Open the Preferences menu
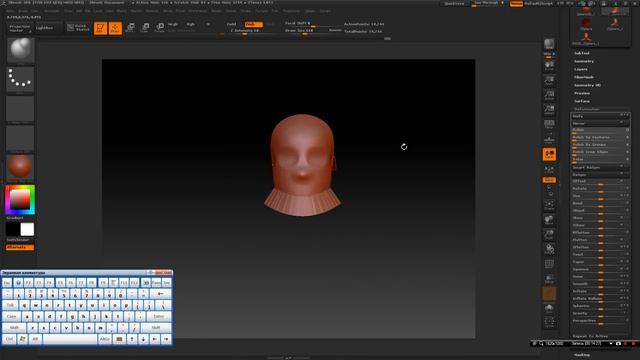The height and width of the screenshot is (360, 640). [x=198, y=11]
